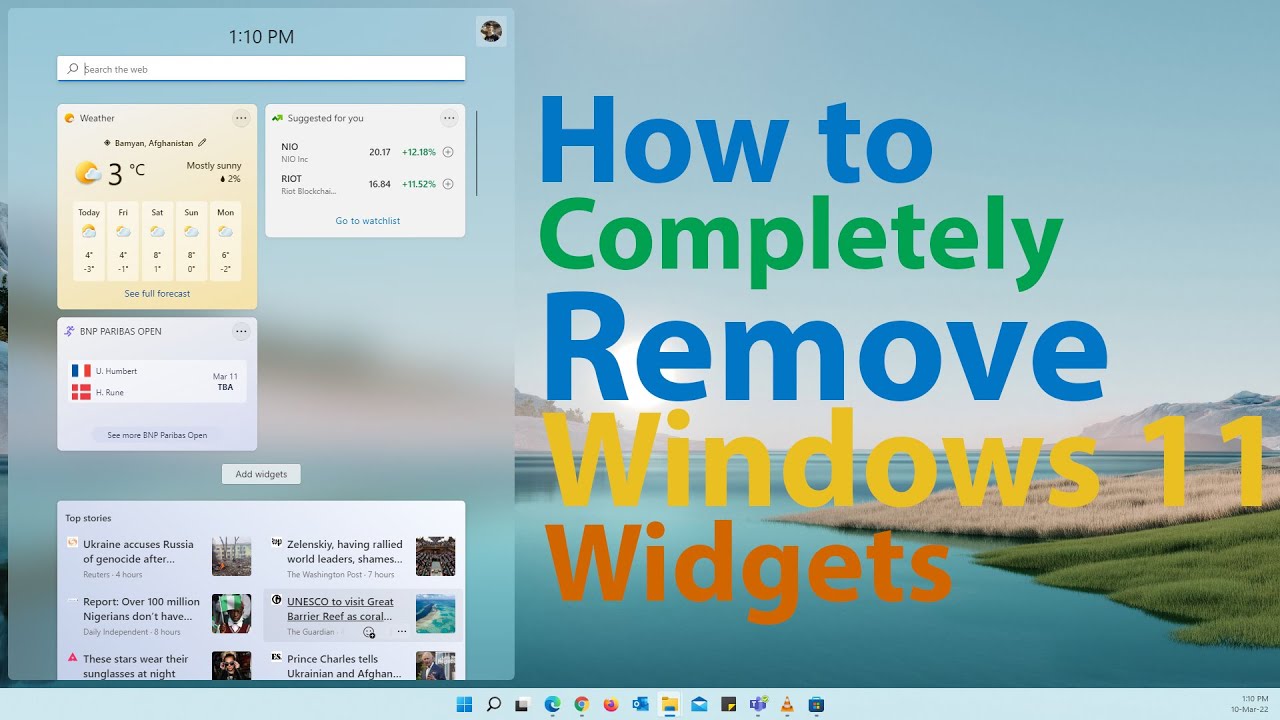1280x720 pixels.
Task: Click The Washington Post source logo
Action: pyautogui.click(x=277, y=543)
